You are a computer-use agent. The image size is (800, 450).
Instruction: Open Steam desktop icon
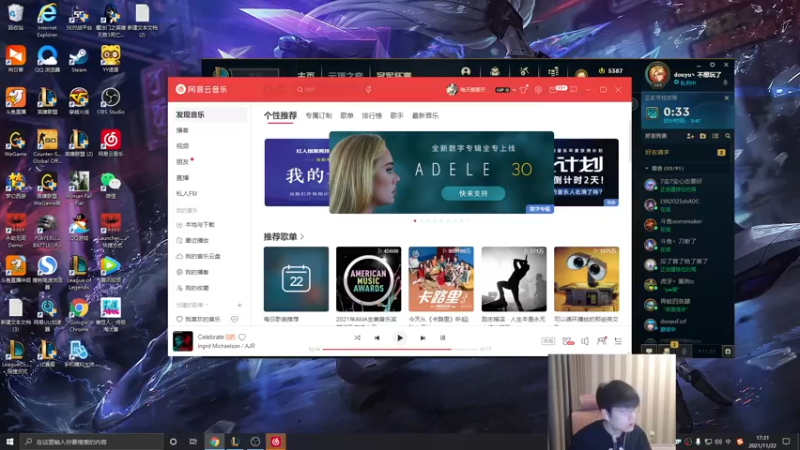(79, 59)
